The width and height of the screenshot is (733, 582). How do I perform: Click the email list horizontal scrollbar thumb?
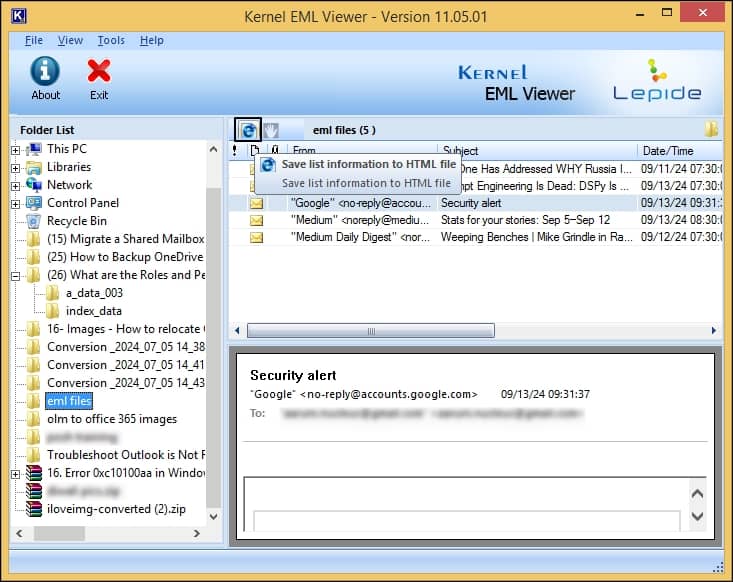pos(371,331)
